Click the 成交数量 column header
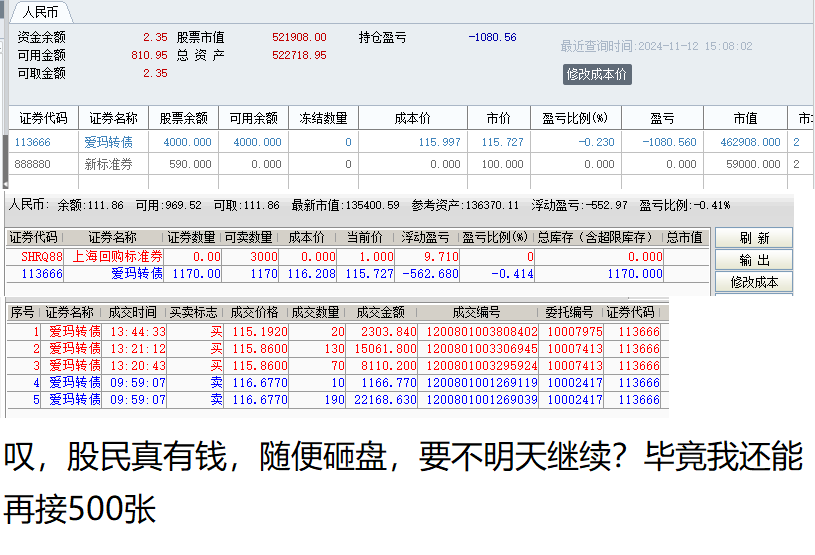815x555 pixels. pyautogui.click(x=316, y=312)
